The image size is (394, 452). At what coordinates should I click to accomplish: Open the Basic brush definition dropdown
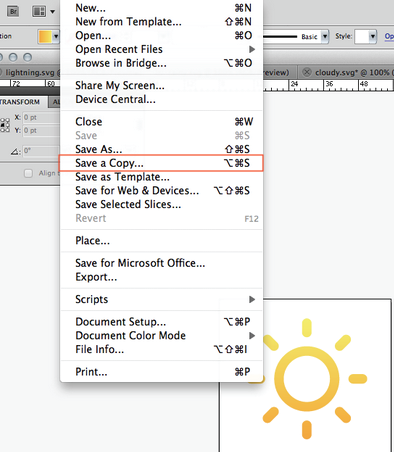(x=325, y=36)
